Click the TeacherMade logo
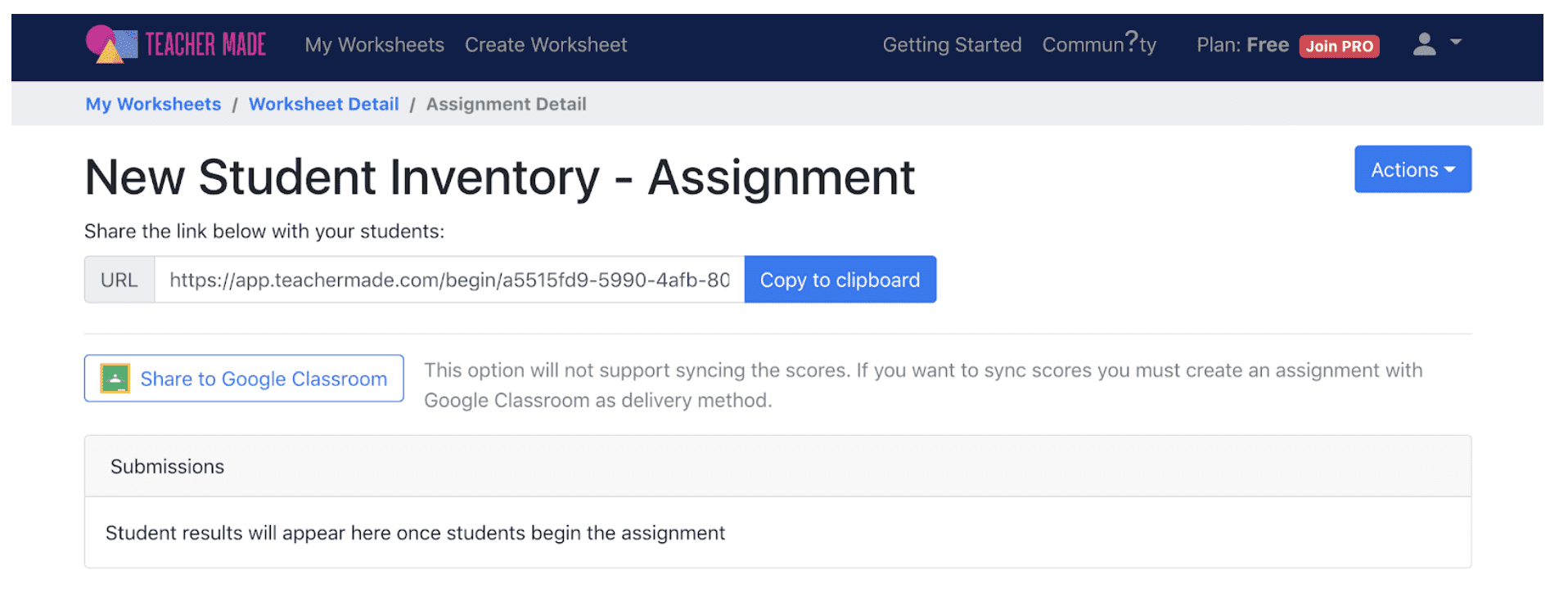 pyautogui.click(x=174, y=45)
